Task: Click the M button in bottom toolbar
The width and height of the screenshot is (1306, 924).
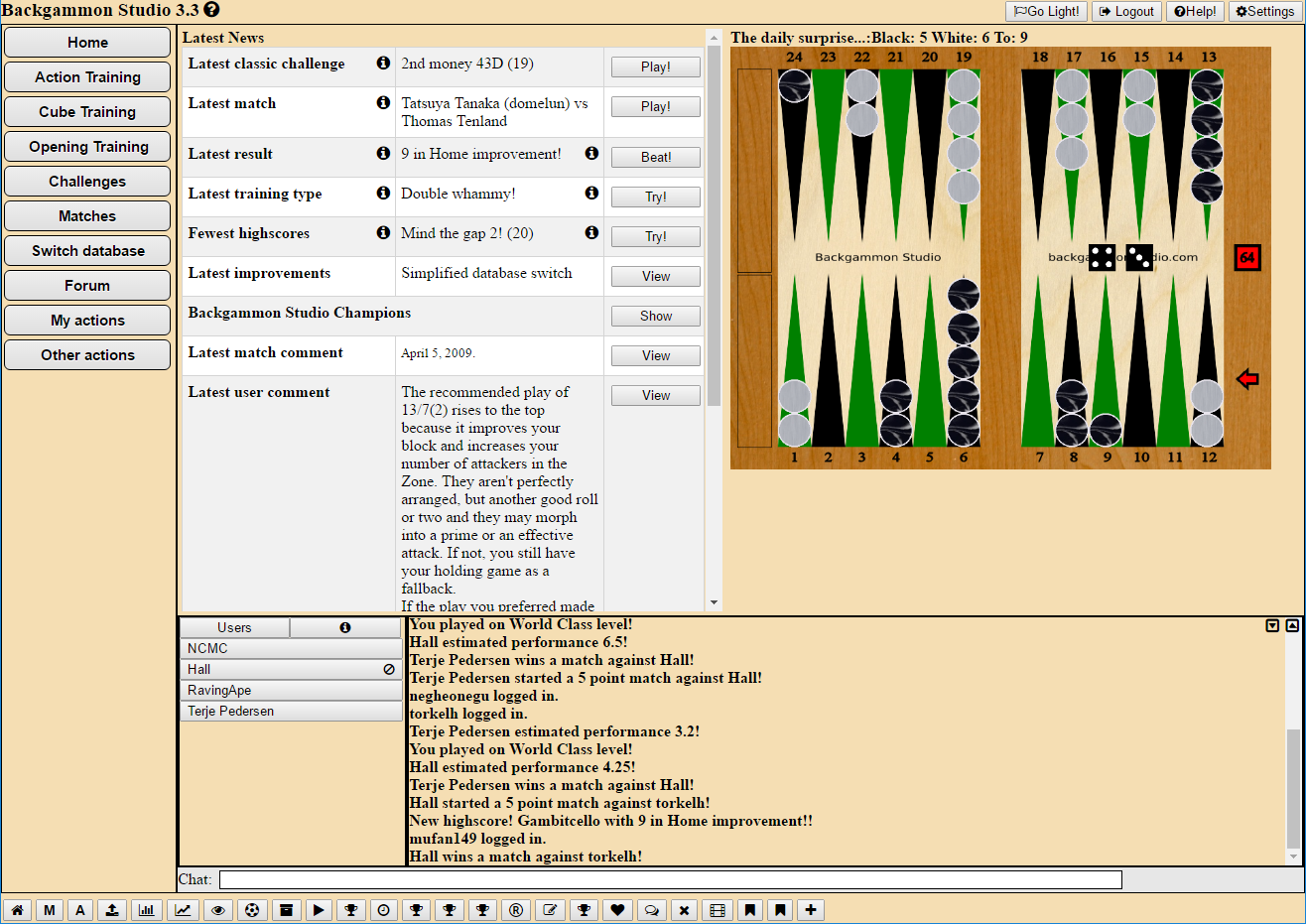Action: pos(49,909)
